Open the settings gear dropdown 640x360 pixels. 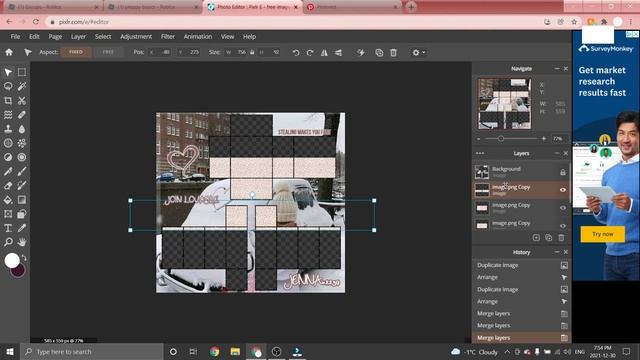[x=418, y=53]
